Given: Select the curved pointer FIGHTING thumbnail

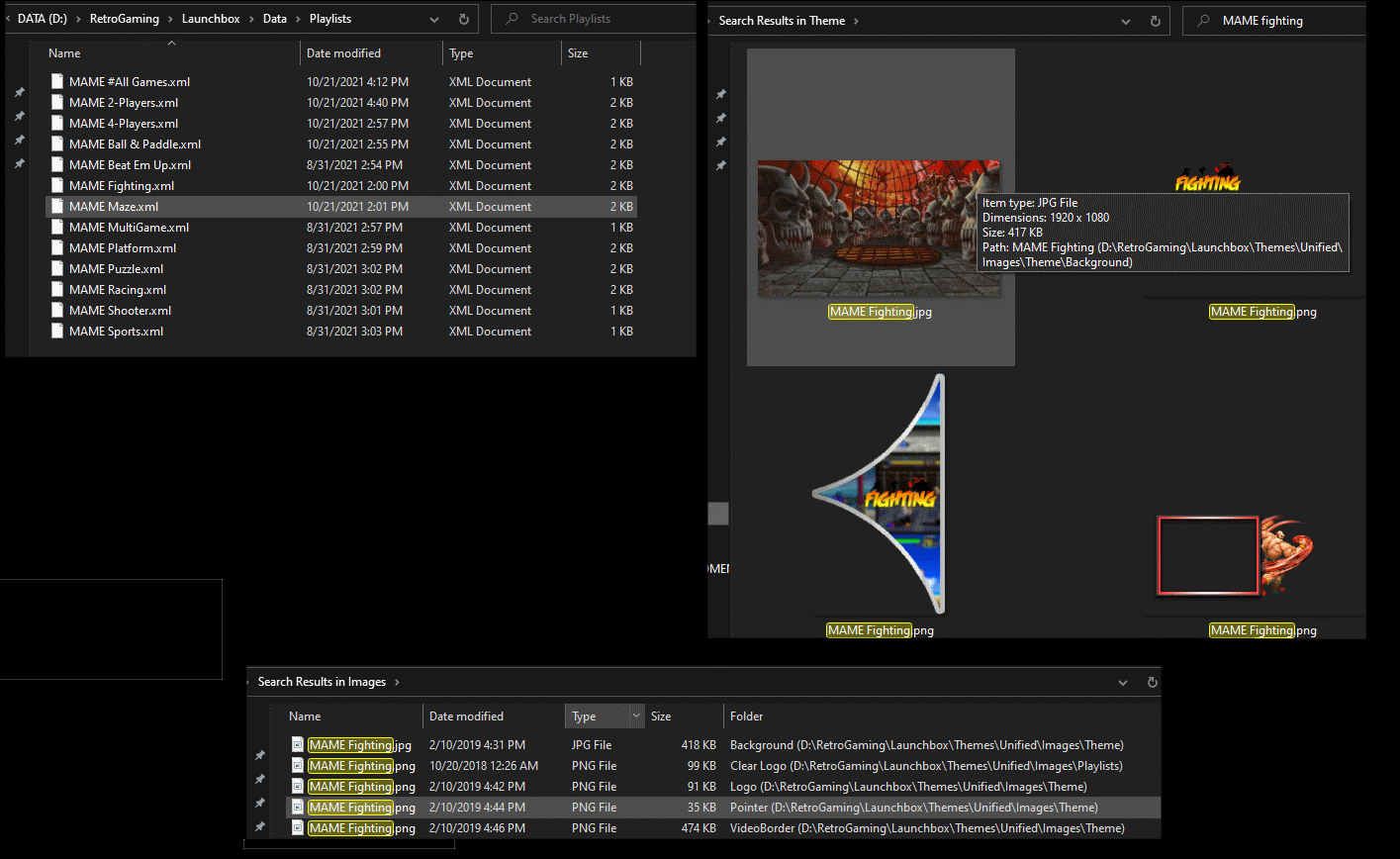Looking at the screenshot, I should point(879,494).
